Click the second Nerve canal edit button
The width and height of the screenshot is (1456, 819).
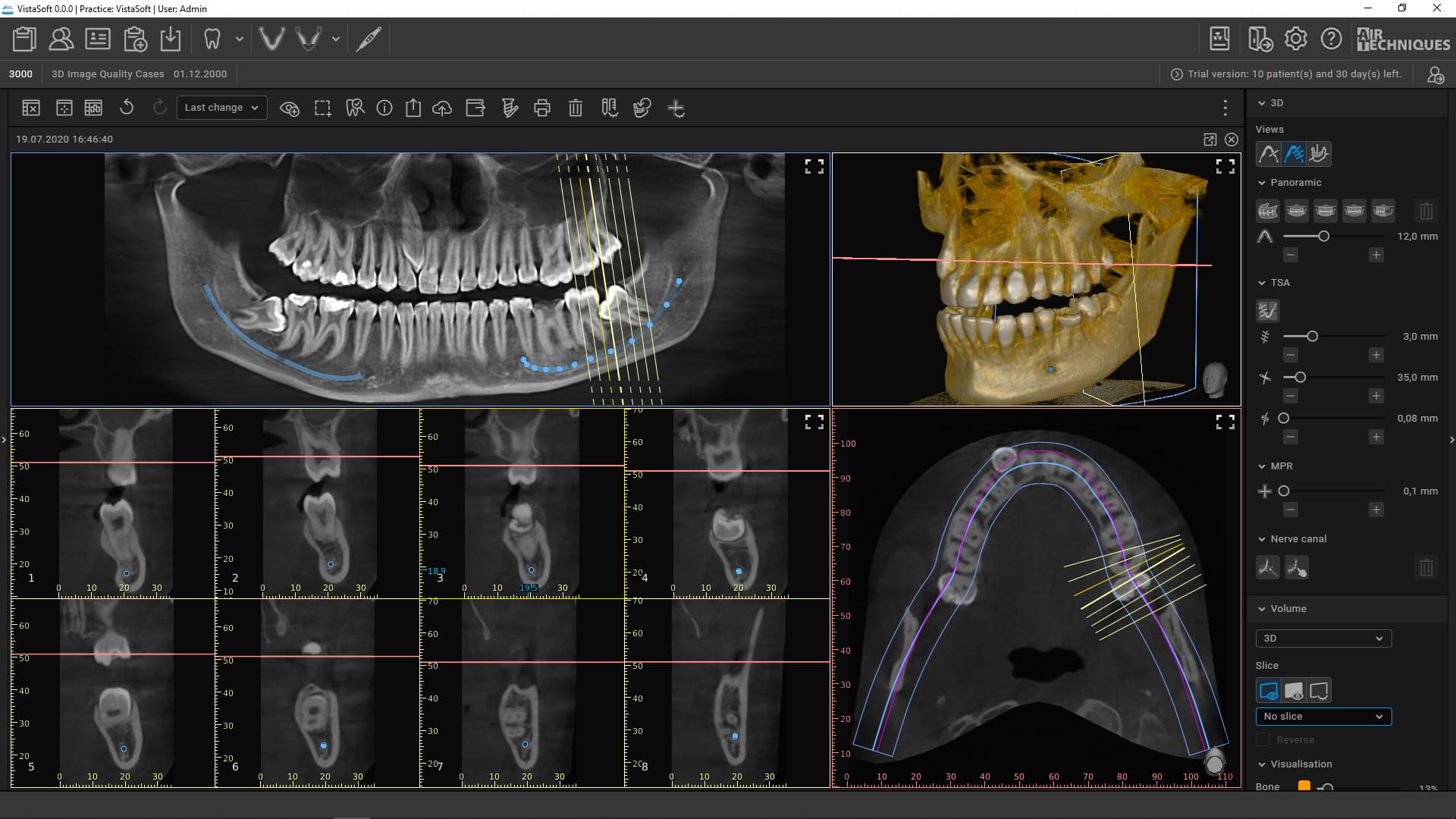click(1297, 567)
